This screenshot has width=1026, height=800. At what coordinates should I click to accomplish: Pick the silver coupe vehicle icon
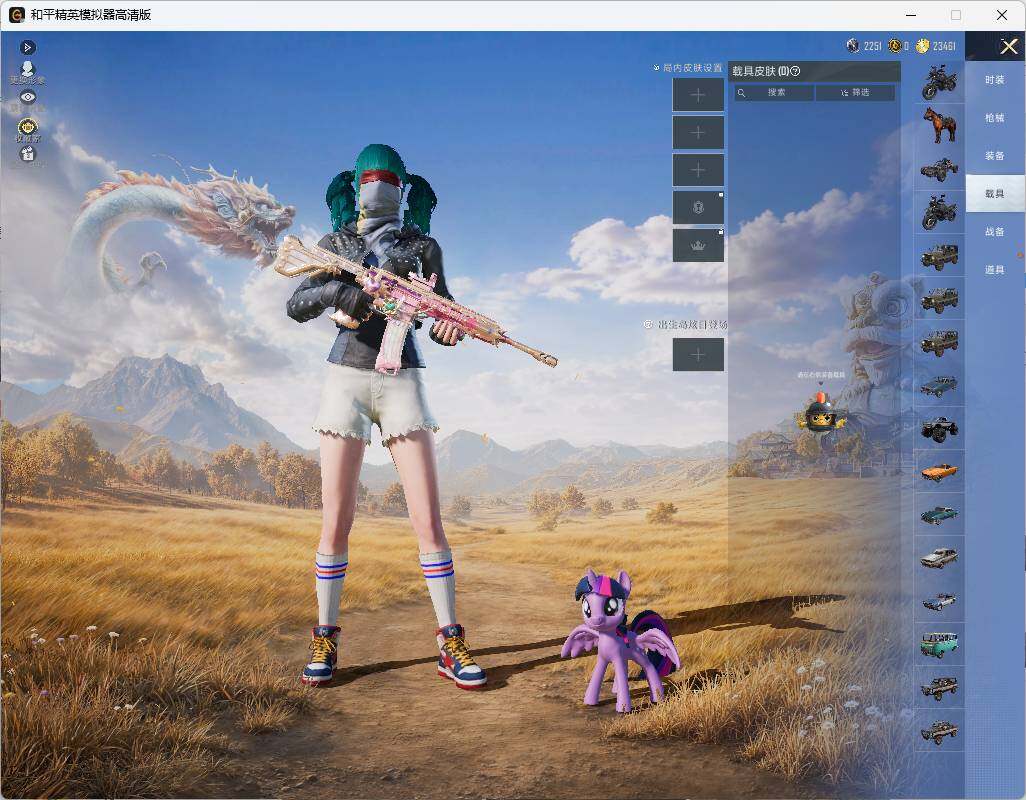(940, 558)
